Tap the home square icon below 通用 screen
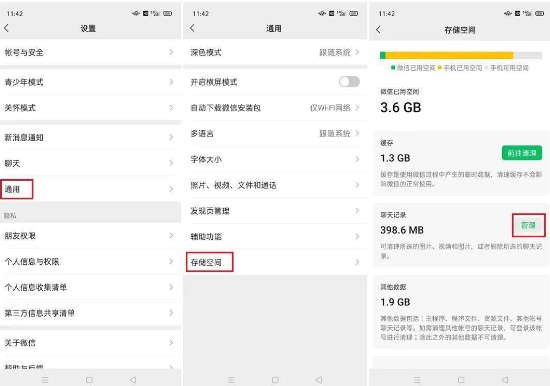The height and width of the screenshot is (386, 550). pos(275,380)
